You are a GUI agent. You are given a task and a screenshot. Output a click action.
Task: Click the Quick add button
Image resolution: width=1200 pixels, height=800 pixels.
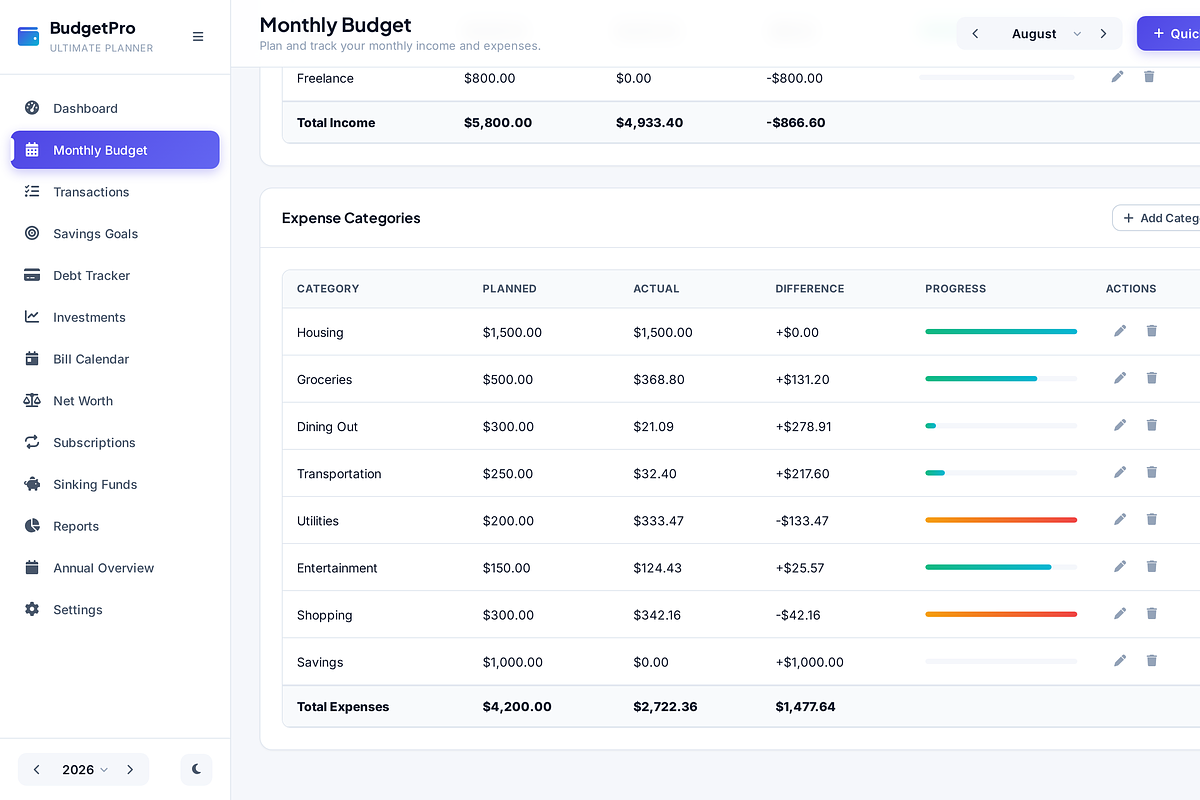(1169, 34)
